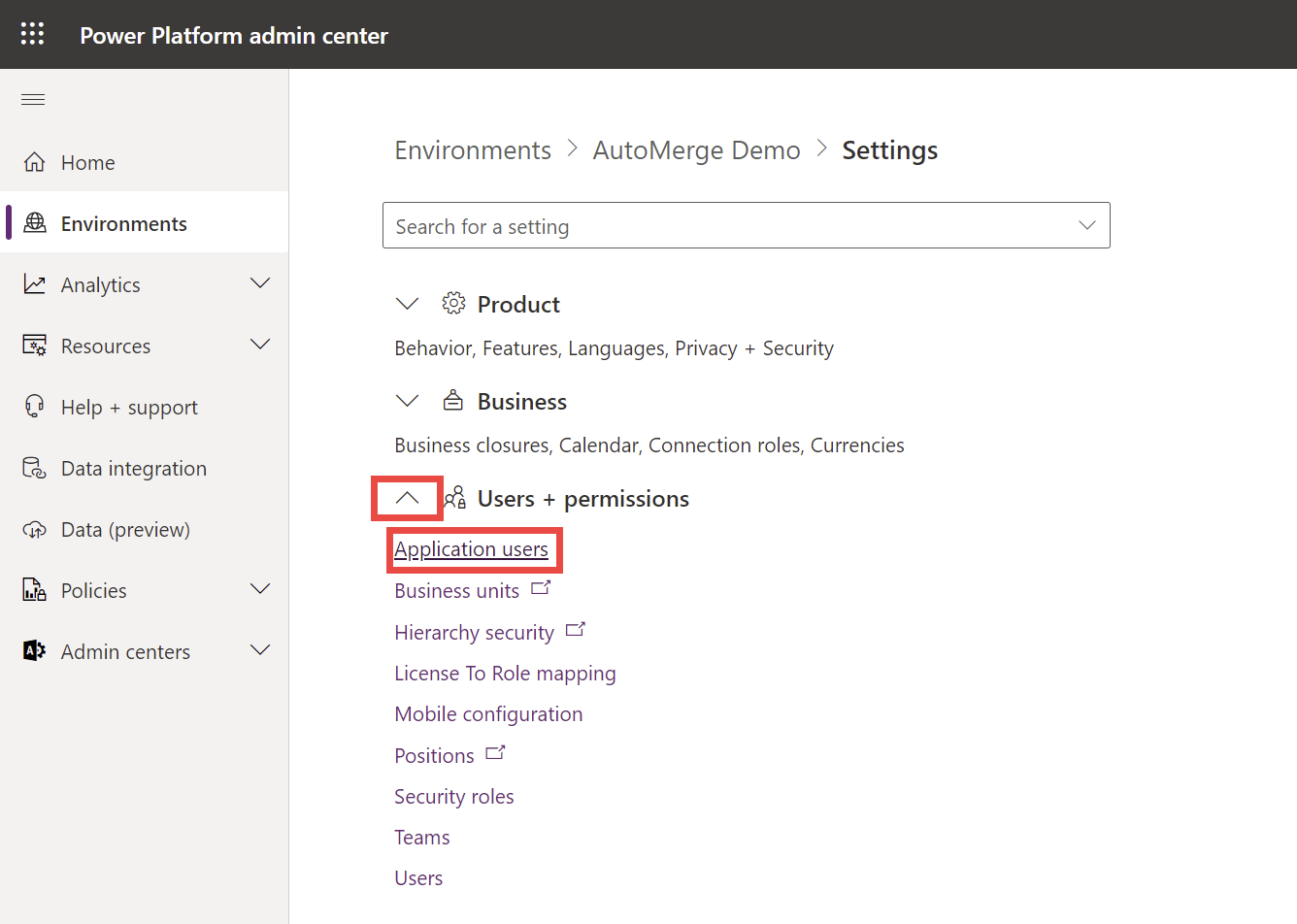Click the Data (preview) cloud icon
This screenshot has width=1297, height=924.
[x=35, y=530]
